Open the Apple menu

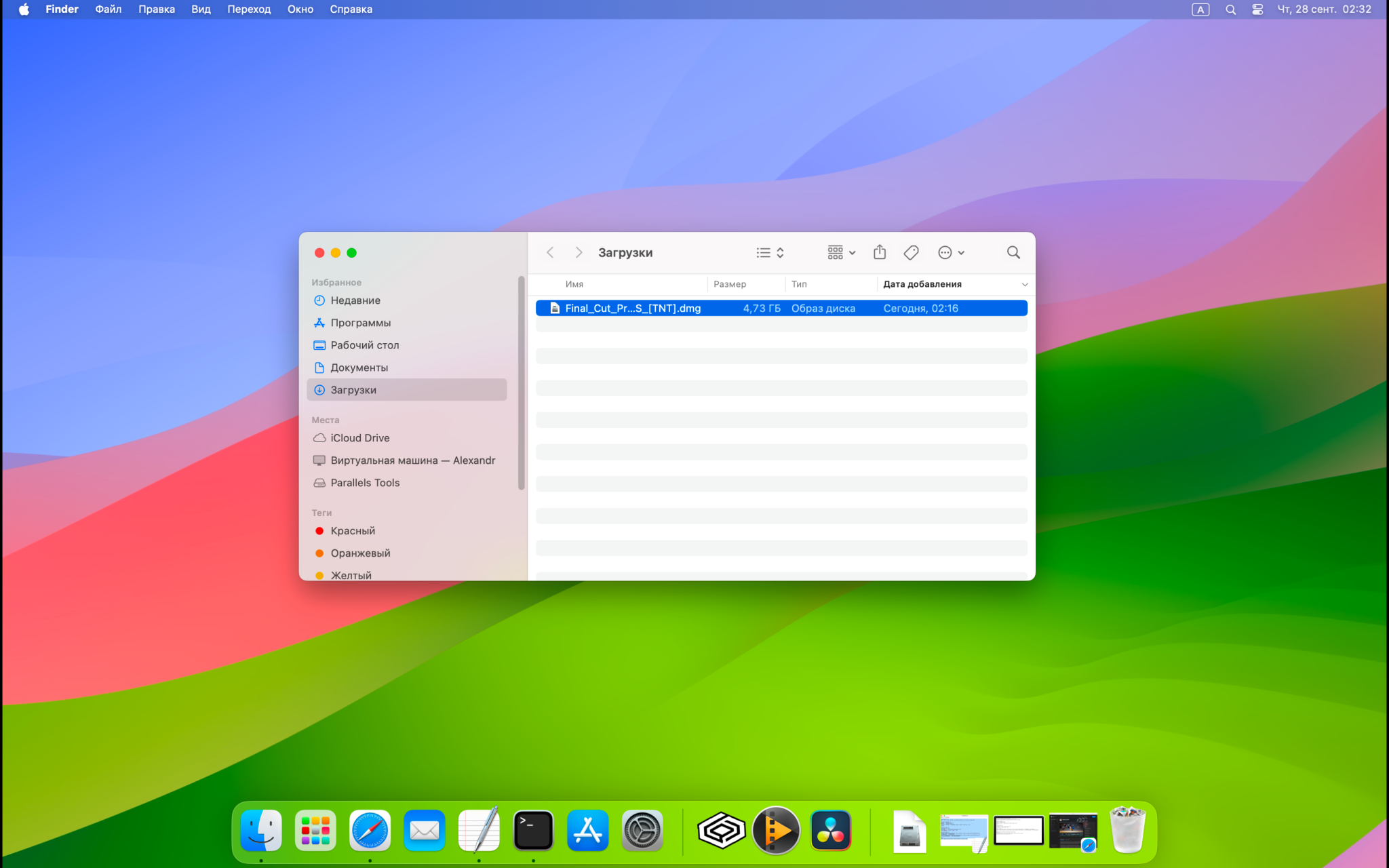click(24, 9)
